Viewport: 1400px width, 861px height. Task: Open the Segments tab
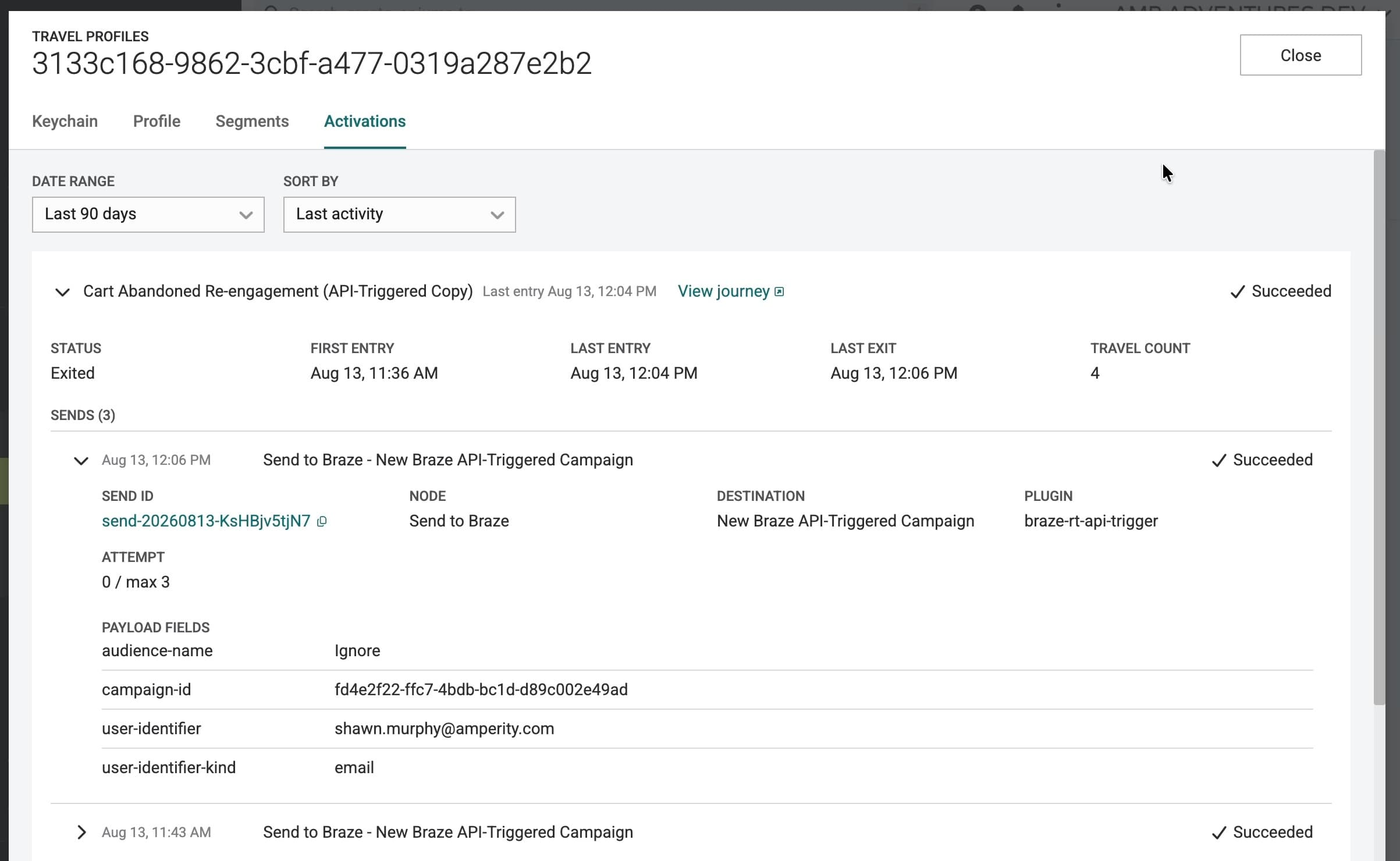pos(252,121)
